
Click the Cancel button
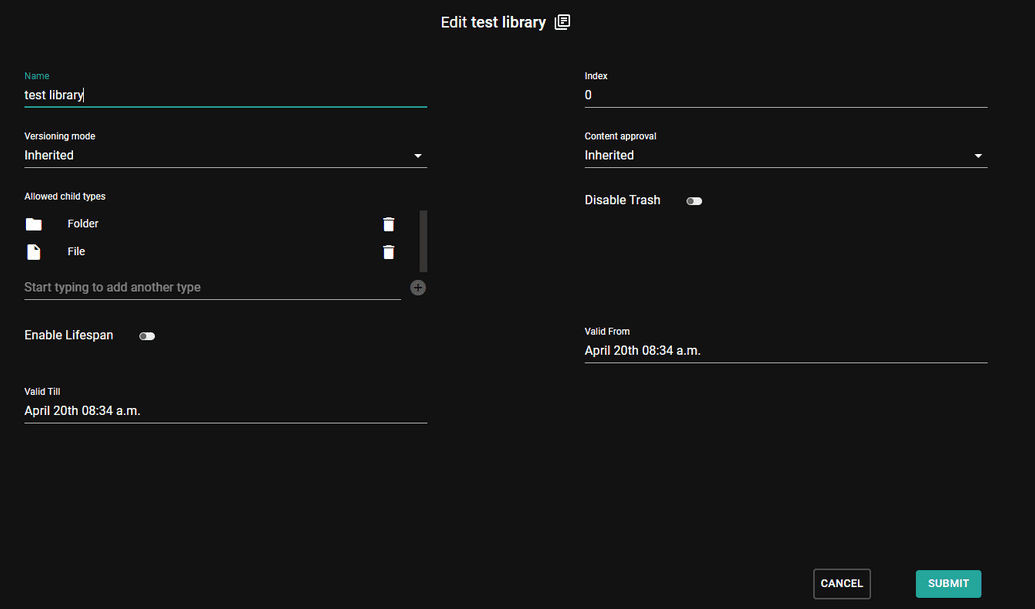click(842, 583)
